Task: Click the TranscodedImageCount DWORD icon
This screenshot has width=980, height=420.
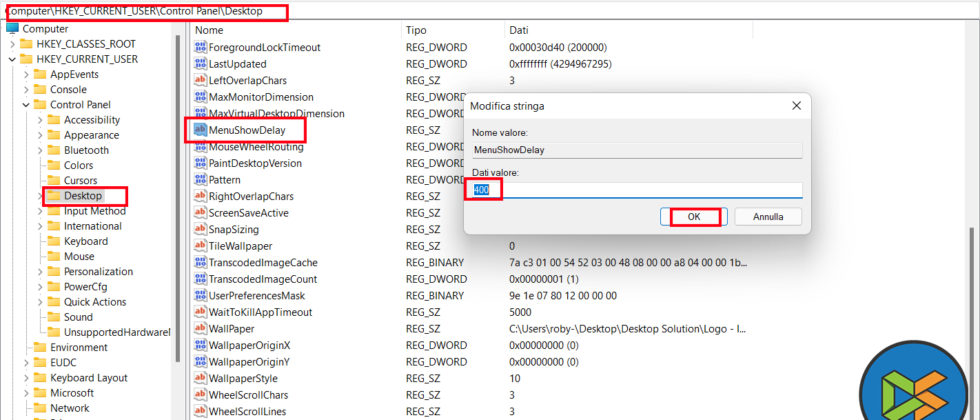Action: (x=200, y=279)
